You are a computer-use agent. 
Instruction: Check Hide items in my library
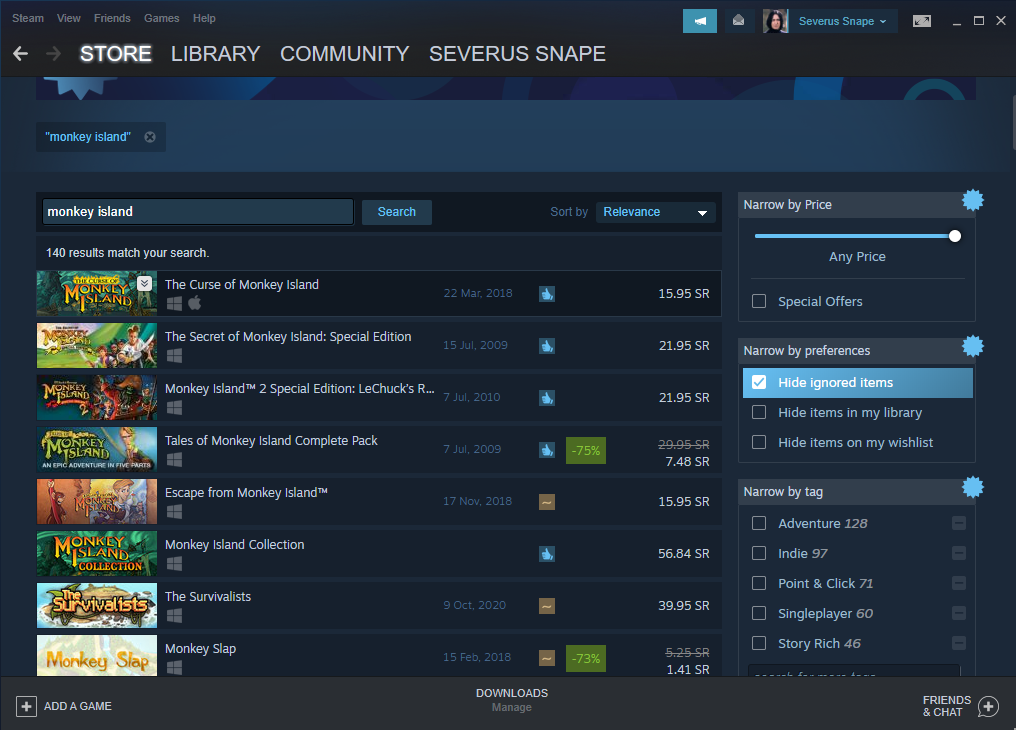point(759,412)
